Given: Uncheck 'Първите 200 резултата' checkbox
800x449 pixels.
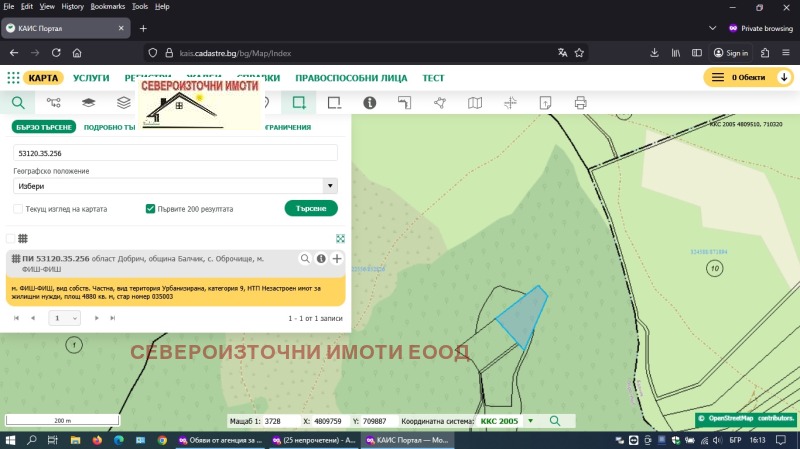Looking at the screenshot, I should tap(150, 209).
